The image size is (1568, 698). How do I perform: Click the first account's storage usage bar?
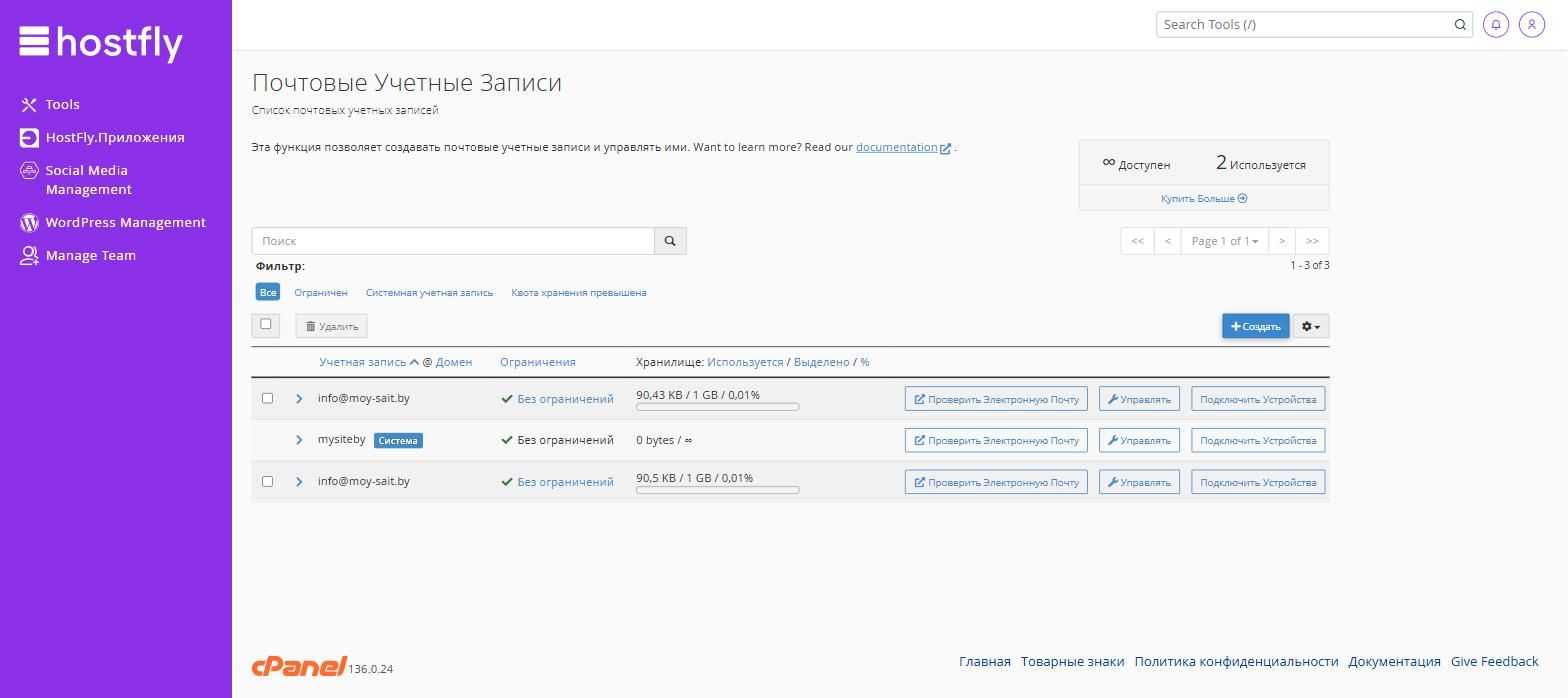click(x=718, y=407)
